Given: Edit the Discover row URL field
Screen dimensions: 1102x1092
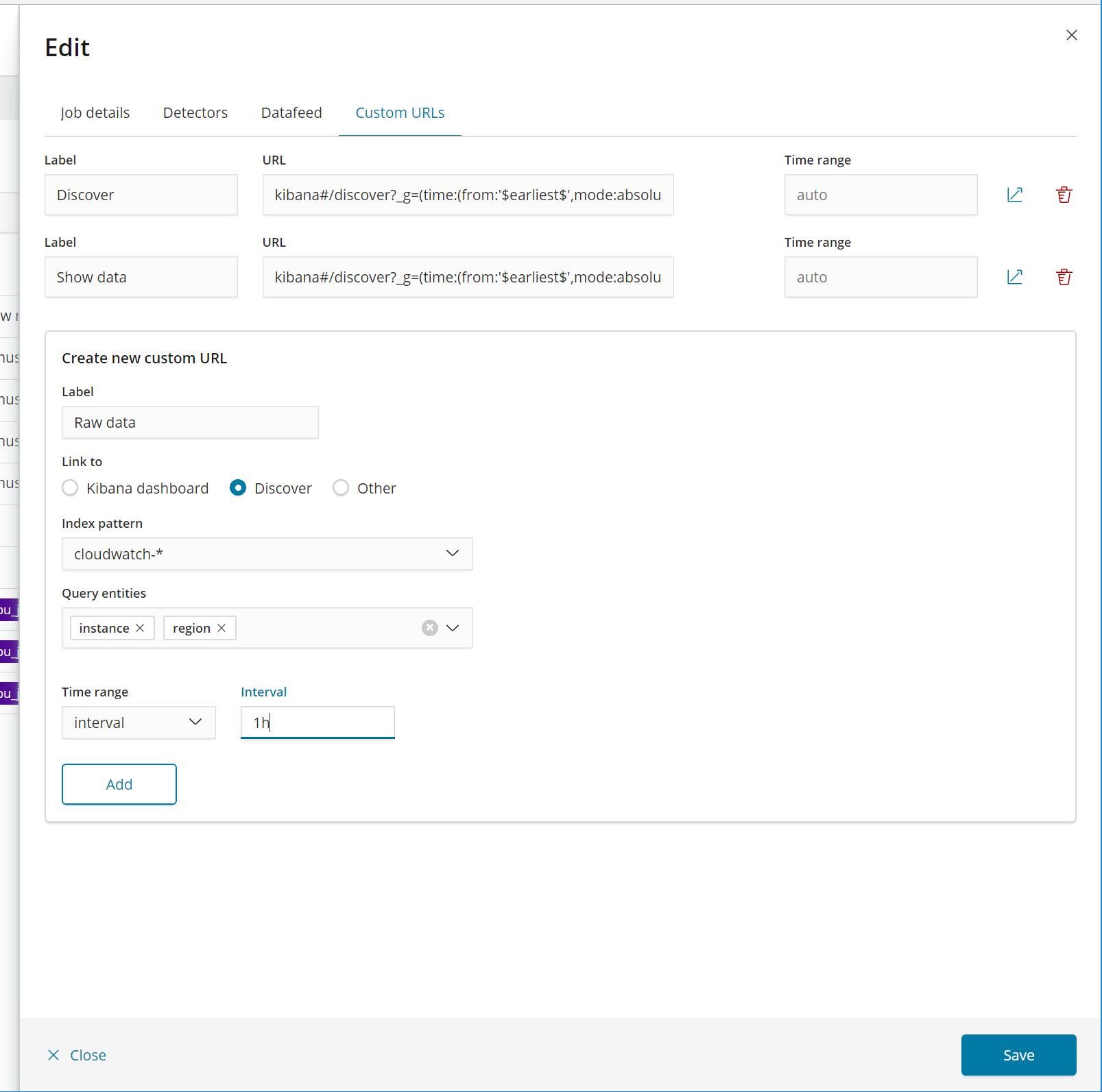Looking at the screenshot, I should tap(468, 195).
